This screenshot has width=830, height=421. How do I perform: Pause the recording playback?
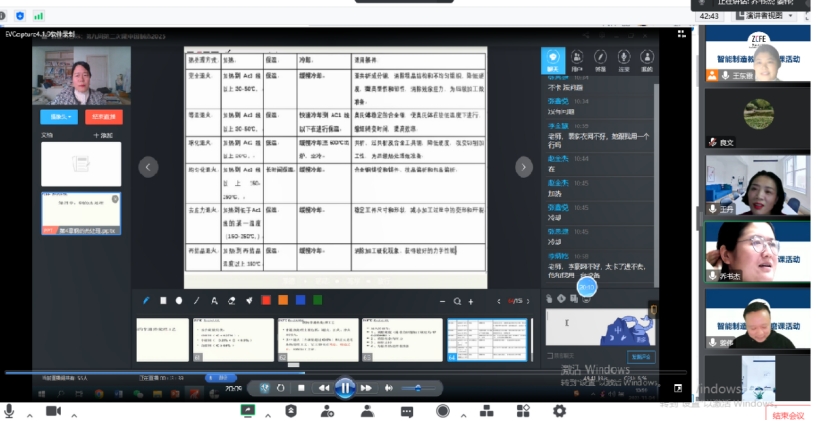pos(345,388)
